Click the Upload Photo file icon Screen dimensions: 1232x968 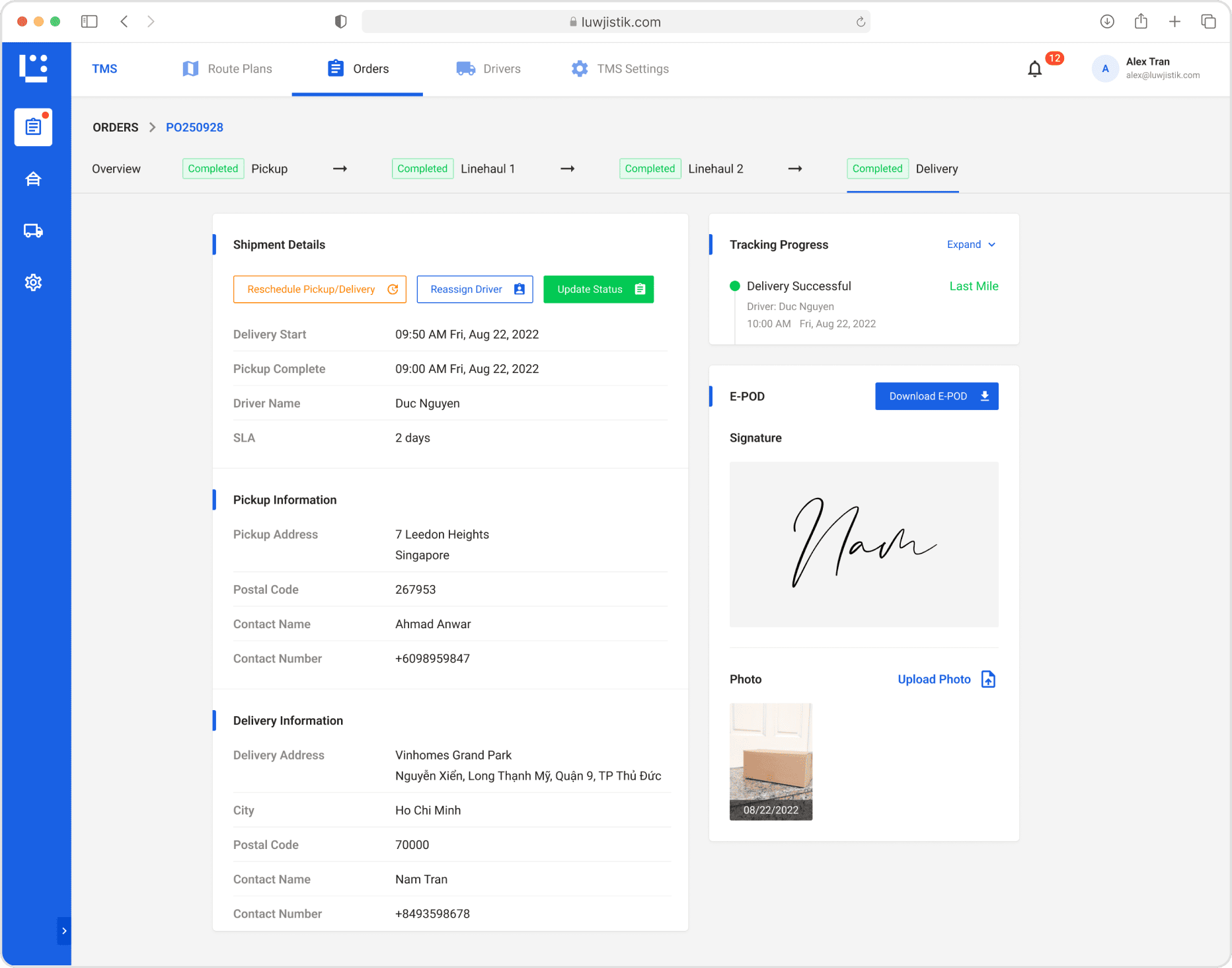point(988,679)
